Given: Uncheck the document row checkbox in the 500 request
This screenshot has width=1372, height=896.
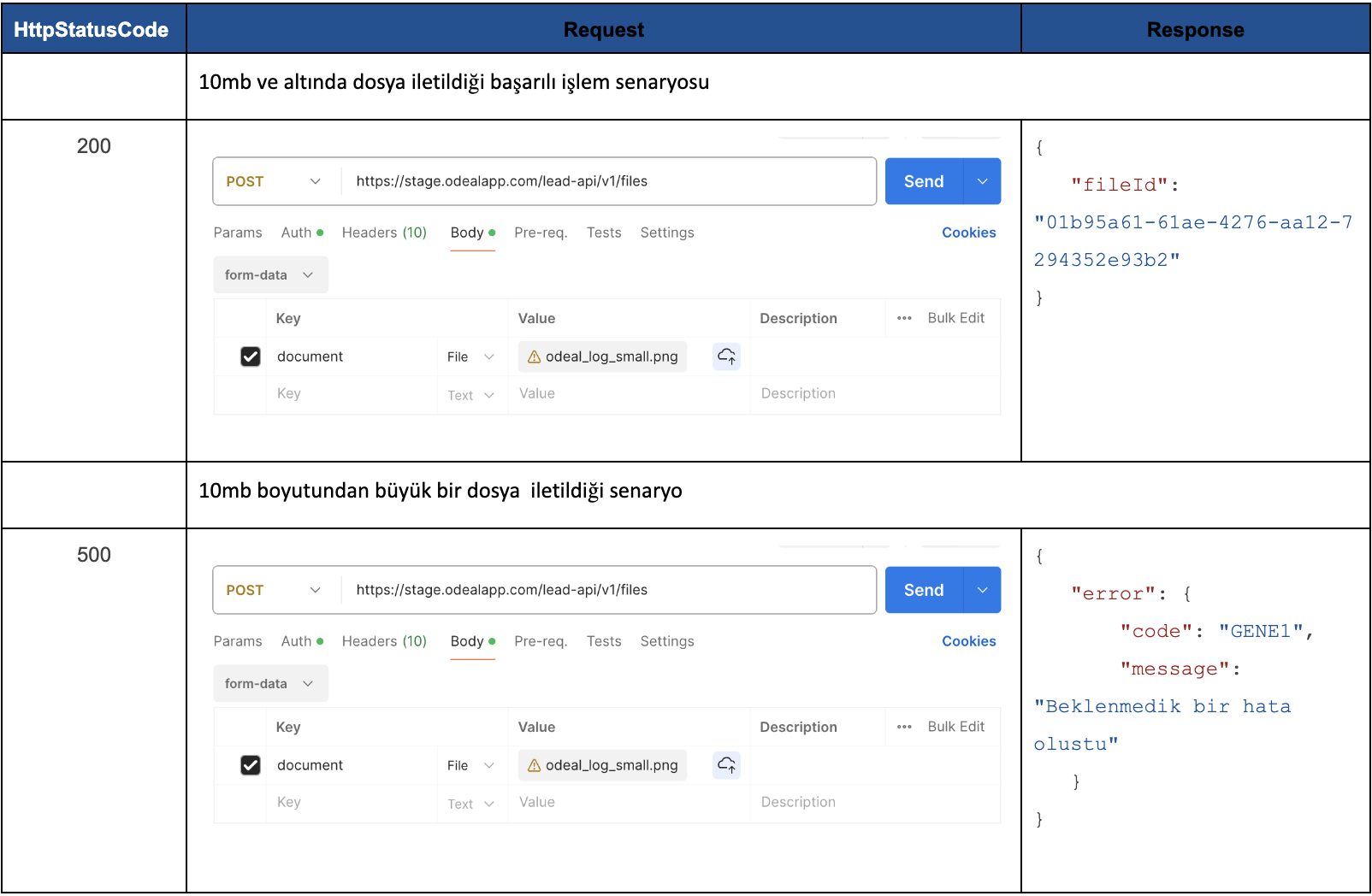Looking at the screenshot, I should (x=251, y=765).
